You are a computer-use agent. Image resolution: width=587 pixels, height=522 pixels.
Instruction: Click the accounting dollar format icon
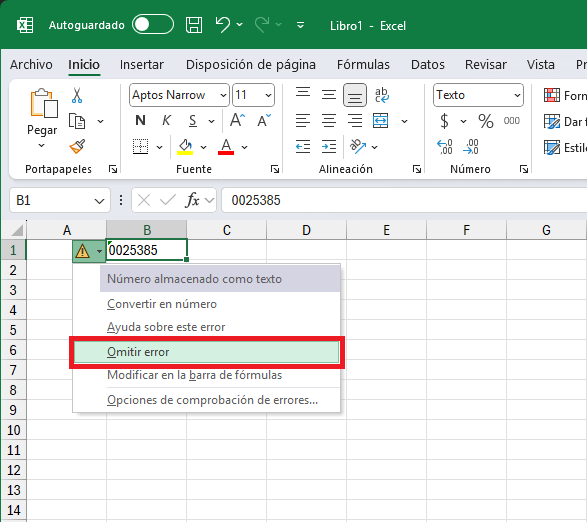click(x=444, y=121)
